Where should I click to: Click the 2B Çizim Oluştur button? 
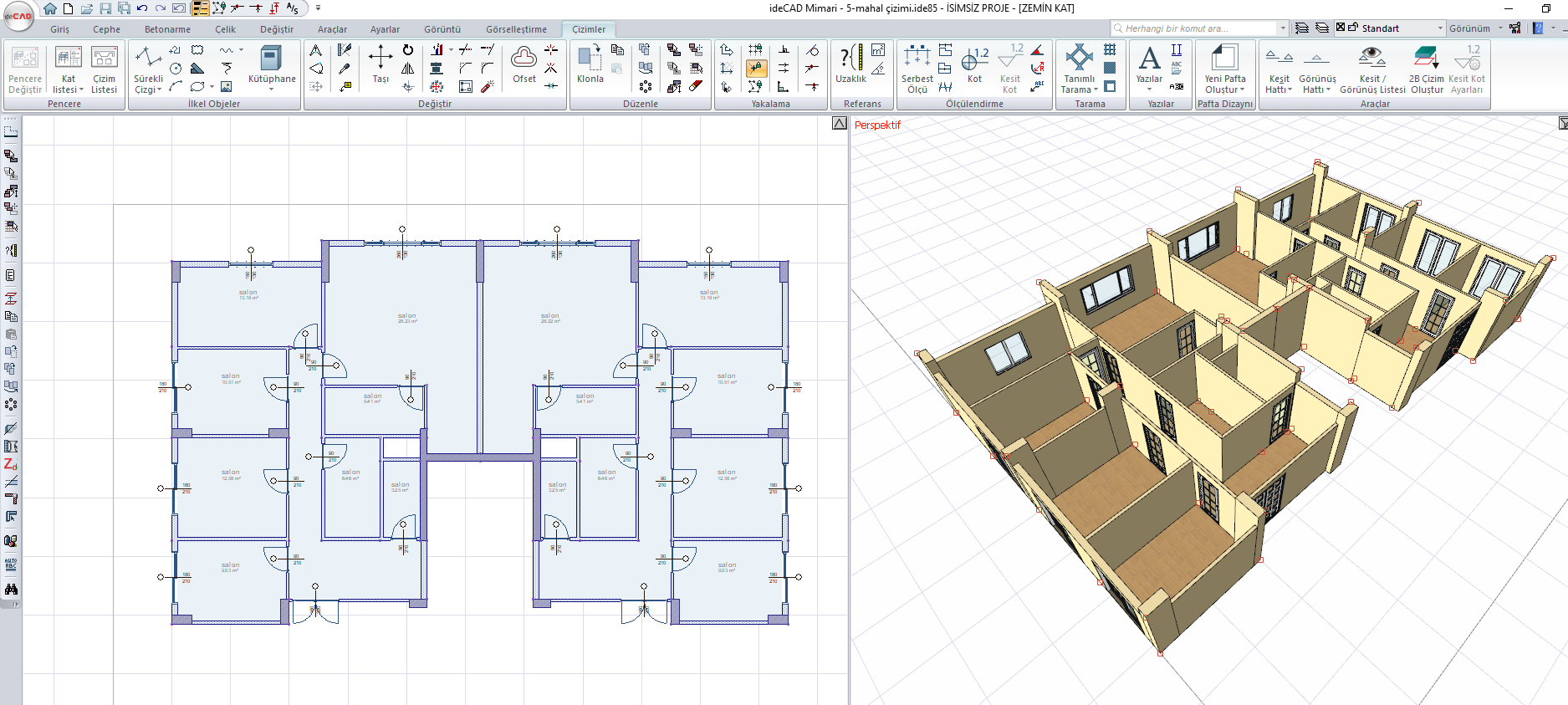1426,69
